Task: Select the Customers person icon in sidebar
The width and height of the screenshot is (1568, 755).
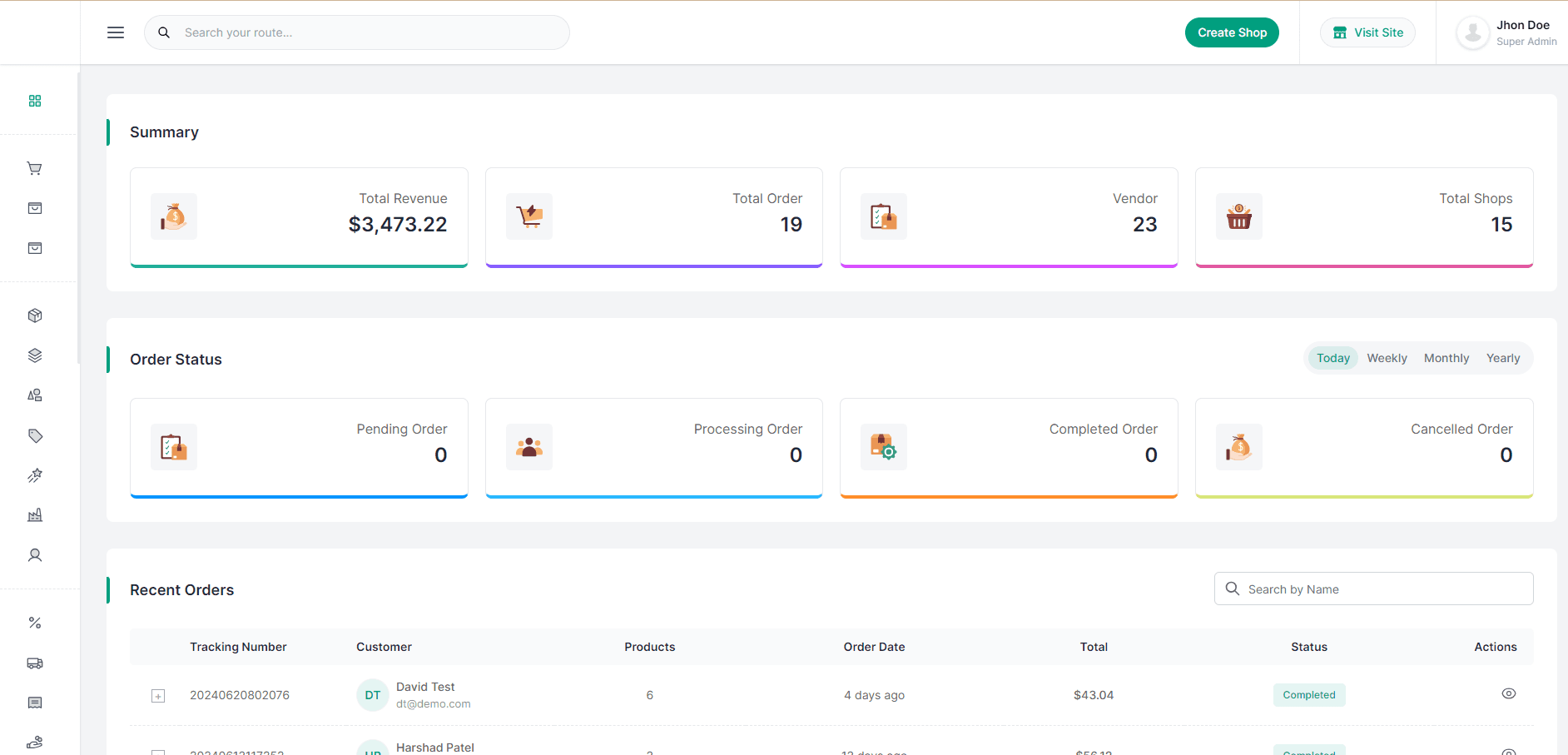Action: [35, 555]
